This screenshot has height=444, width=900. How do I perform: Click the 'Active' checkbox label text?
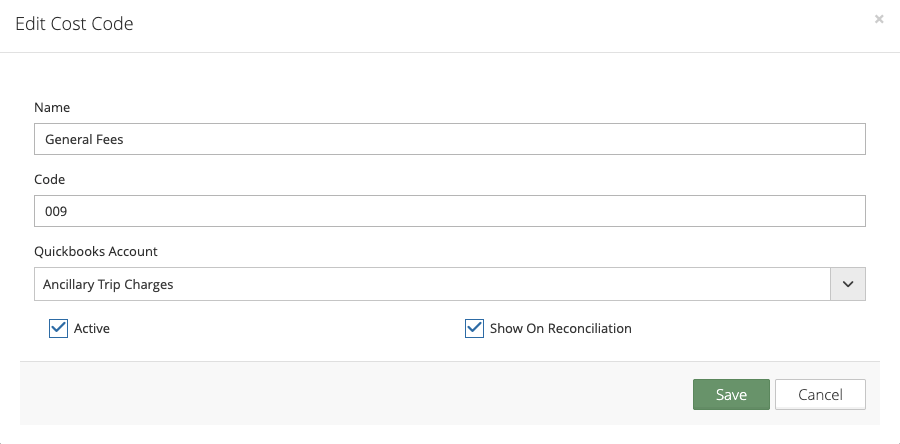[x=92, y=328]
